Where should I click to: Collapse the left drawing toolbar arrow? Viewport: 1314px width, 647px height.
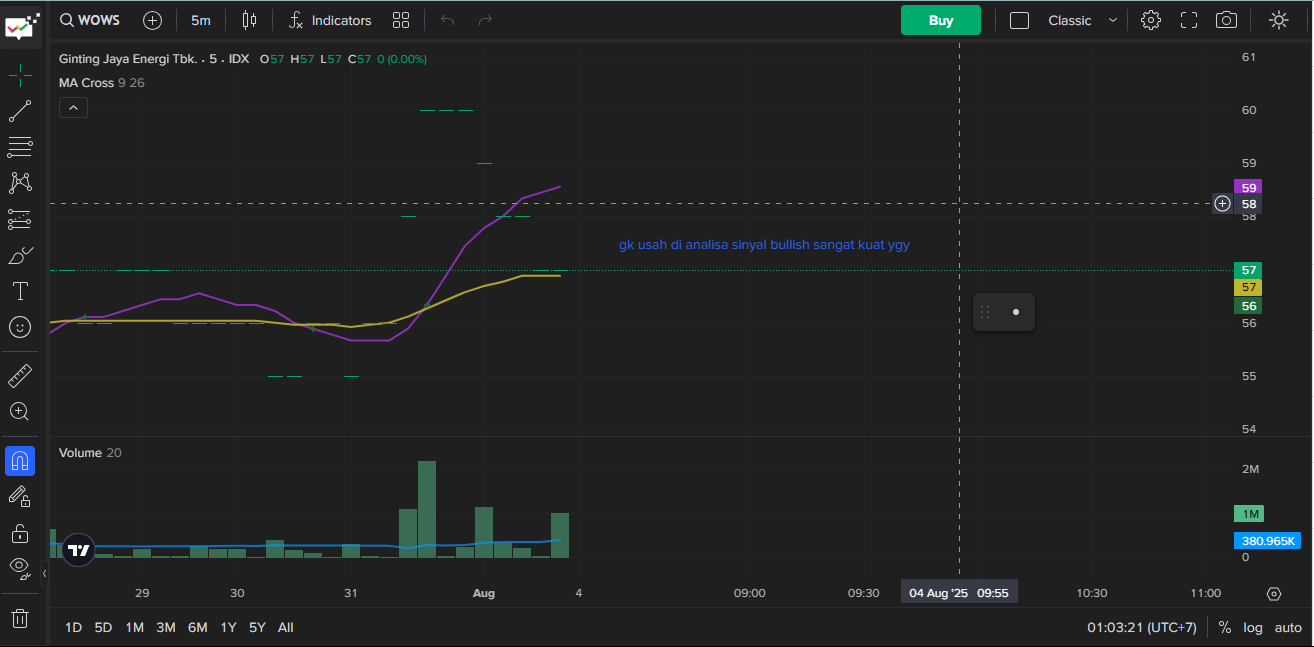tap(44, 573)
